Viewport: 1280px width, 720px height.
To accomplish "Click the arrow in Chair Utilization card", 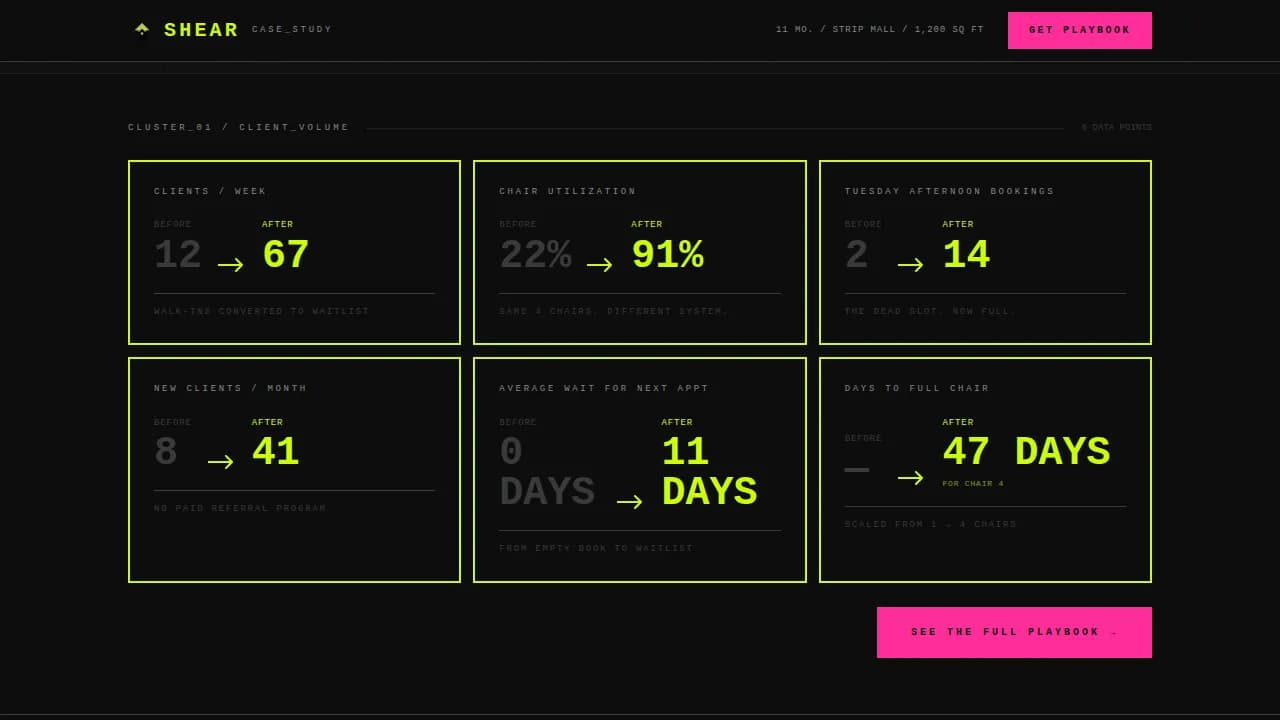I will [600, 265].
